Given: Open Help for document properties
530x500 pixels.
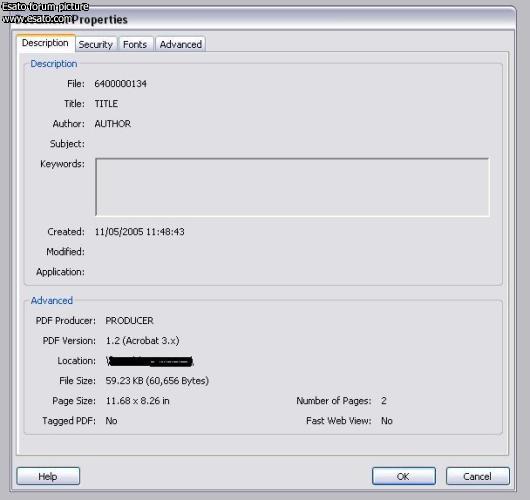Looking at the screenshot, I should pos(48,476).
